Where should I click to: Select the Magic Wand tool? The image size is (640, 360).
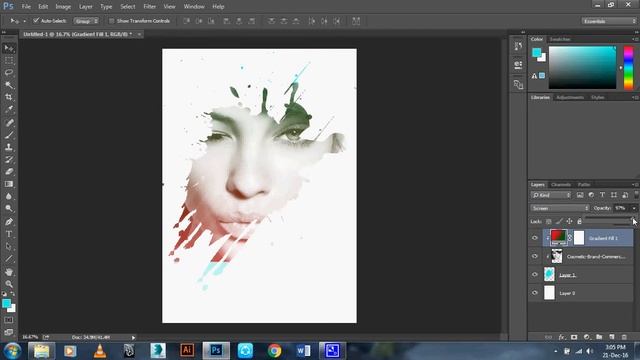click(9, 85)
